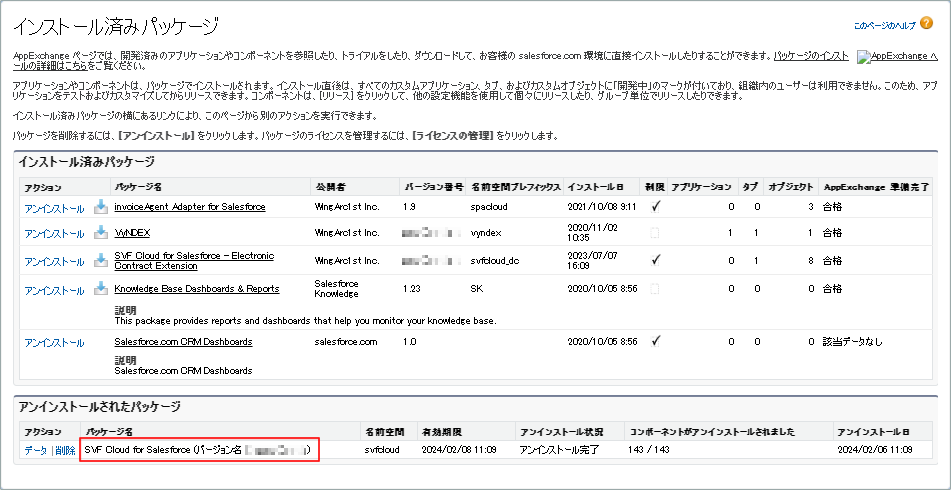Toggle the limit checkbox in the invoiceAgent Adapter row
This screenshot has width=951, height=490.
[x=655, y=207]
